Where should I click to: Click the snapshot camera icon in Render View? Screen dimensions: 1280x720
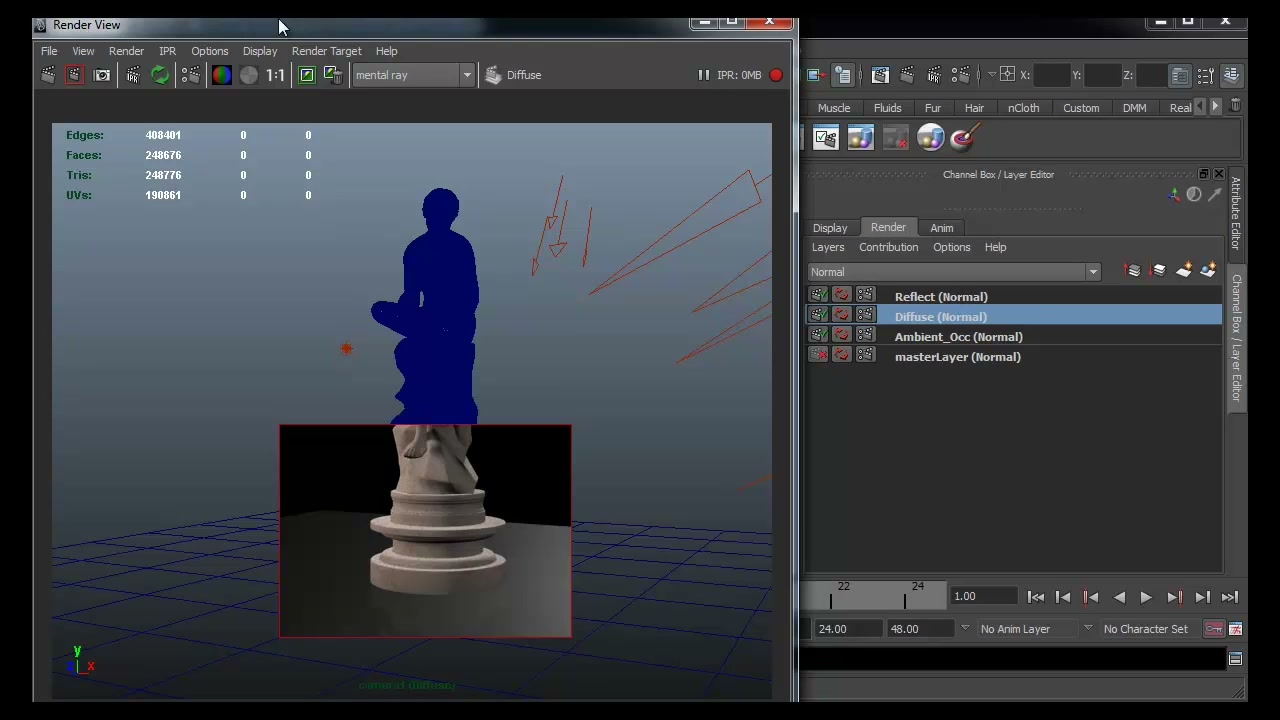[x=102, y=75]
